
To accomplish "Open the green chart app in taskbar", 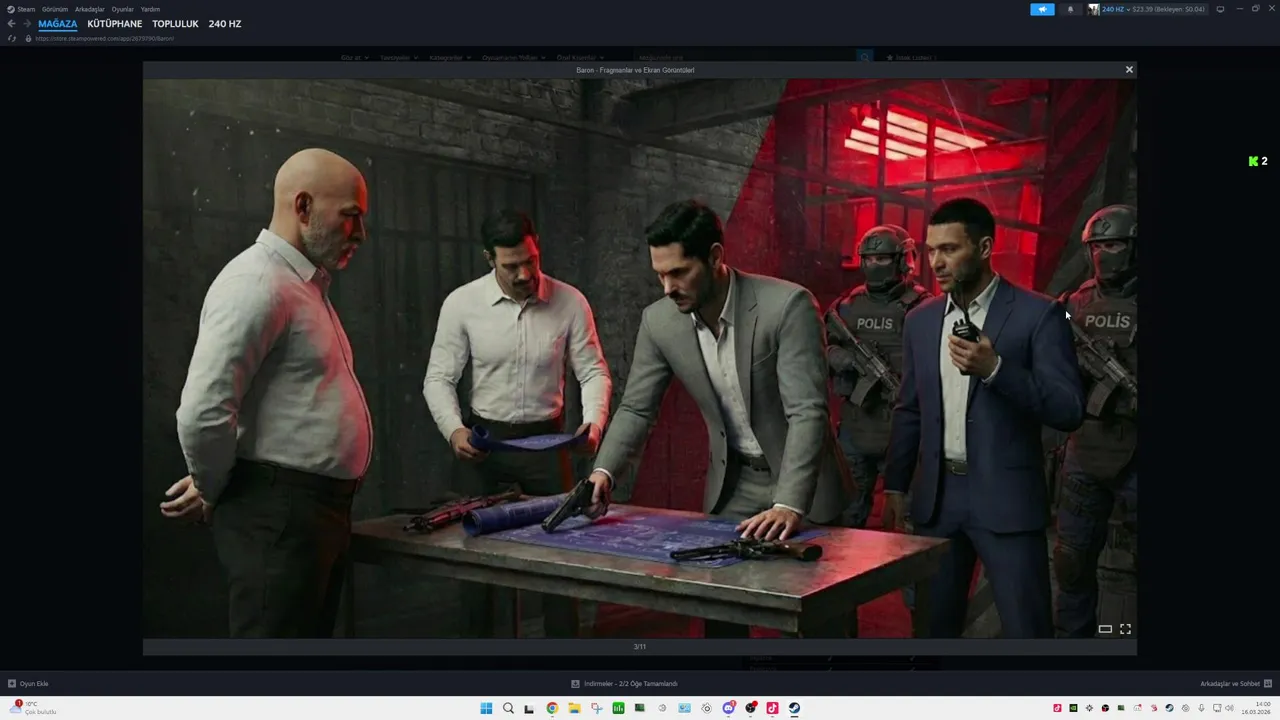I will 618,708.
